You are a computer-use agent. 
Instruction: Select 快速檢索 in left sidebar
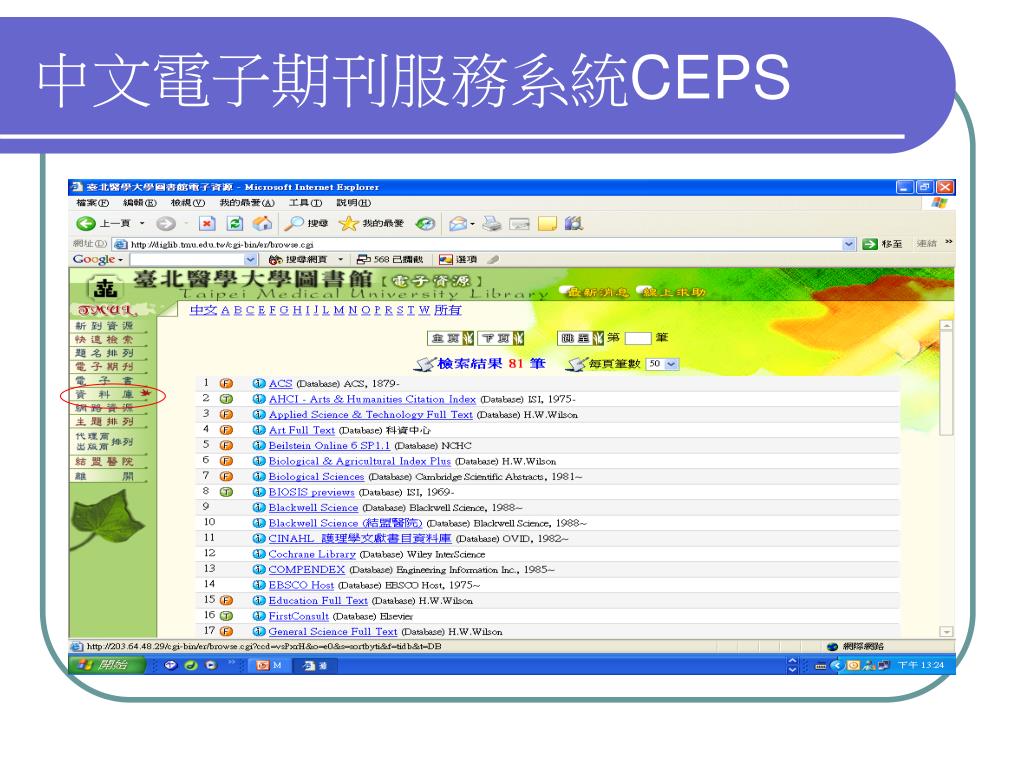coord(104,339)
